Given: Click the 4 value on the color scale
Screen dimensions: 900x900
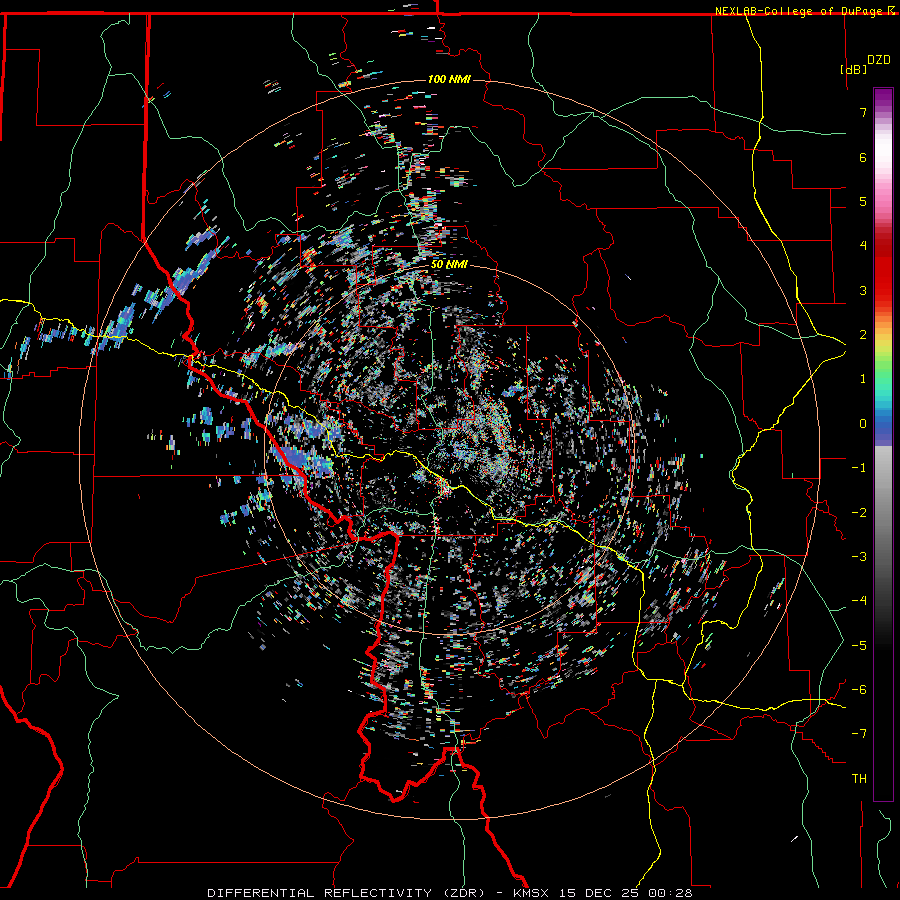Looking at the screenshot, I should click(863, 246).
